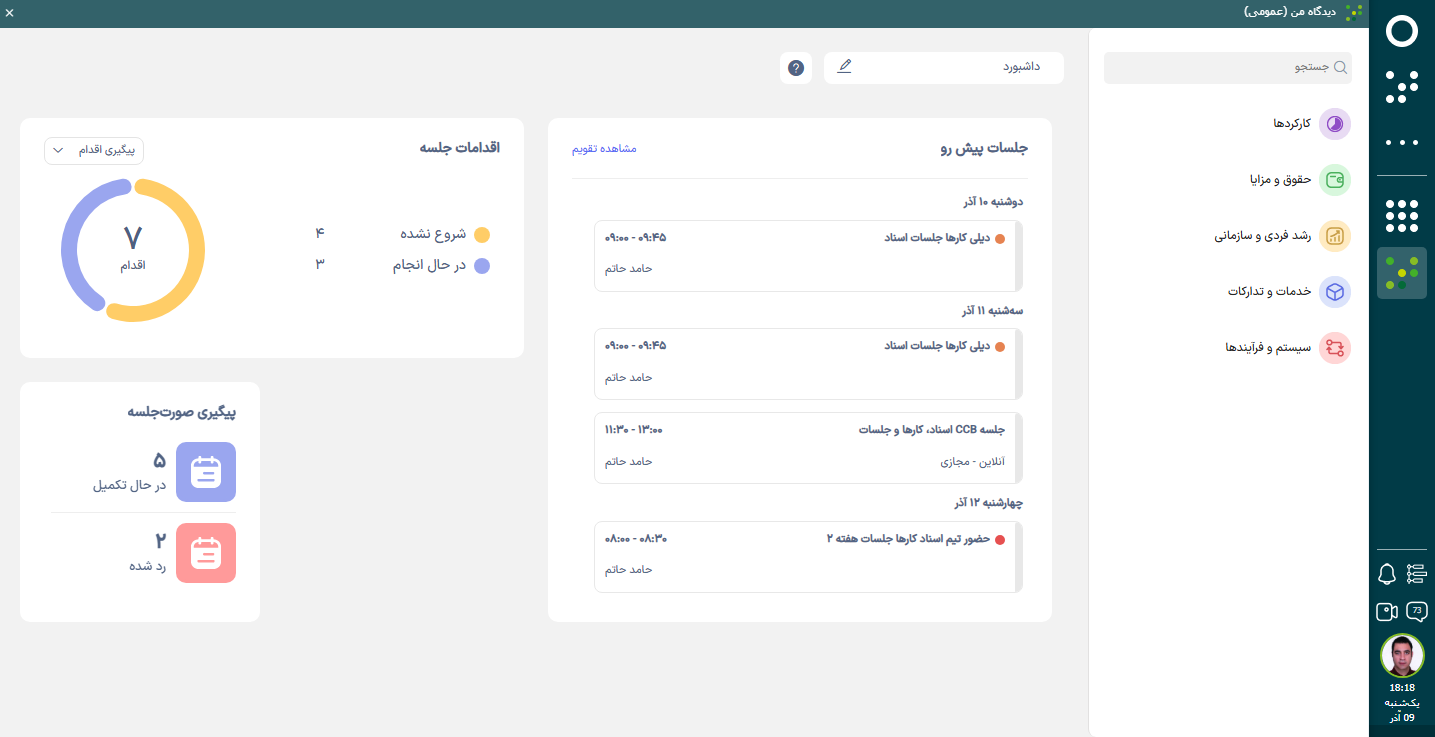1435x737 pixels.
Task: Expand the پیگیری اقدام dropdown
Action: (x=94, y=150)
